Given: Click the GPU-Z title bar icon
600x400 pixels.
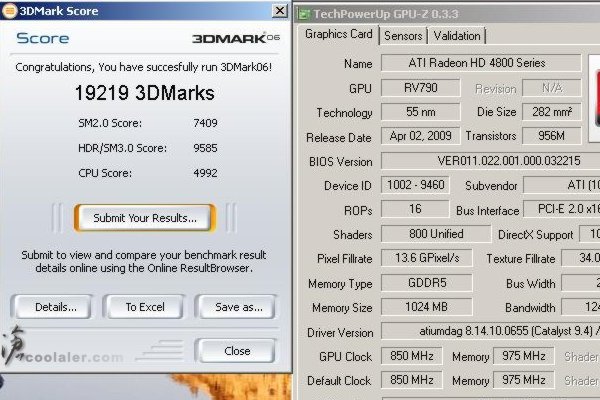Looking at the screenshot, I should pyautogui.click(x=304, y=15).
